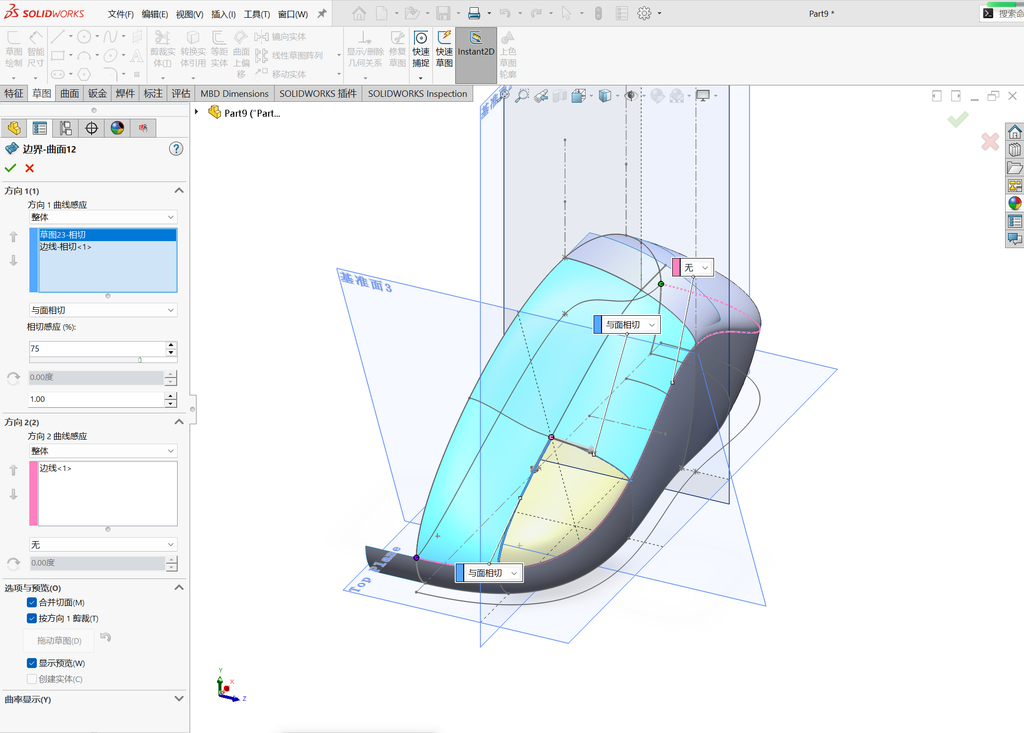
Task: Open the 插入(I) menu
Action: point(223,14)
